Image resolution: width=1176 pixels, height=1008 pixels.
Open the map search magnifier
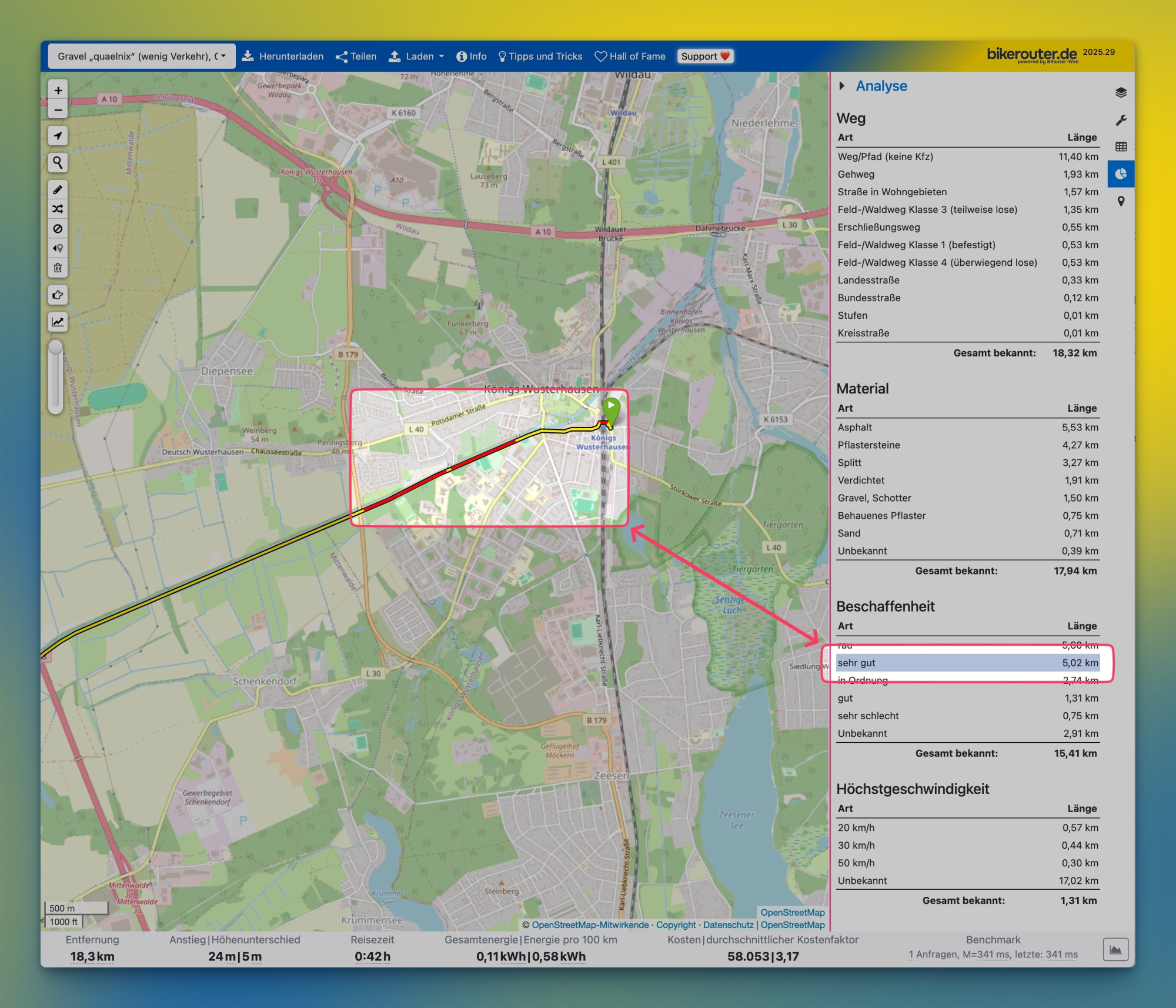58,162
